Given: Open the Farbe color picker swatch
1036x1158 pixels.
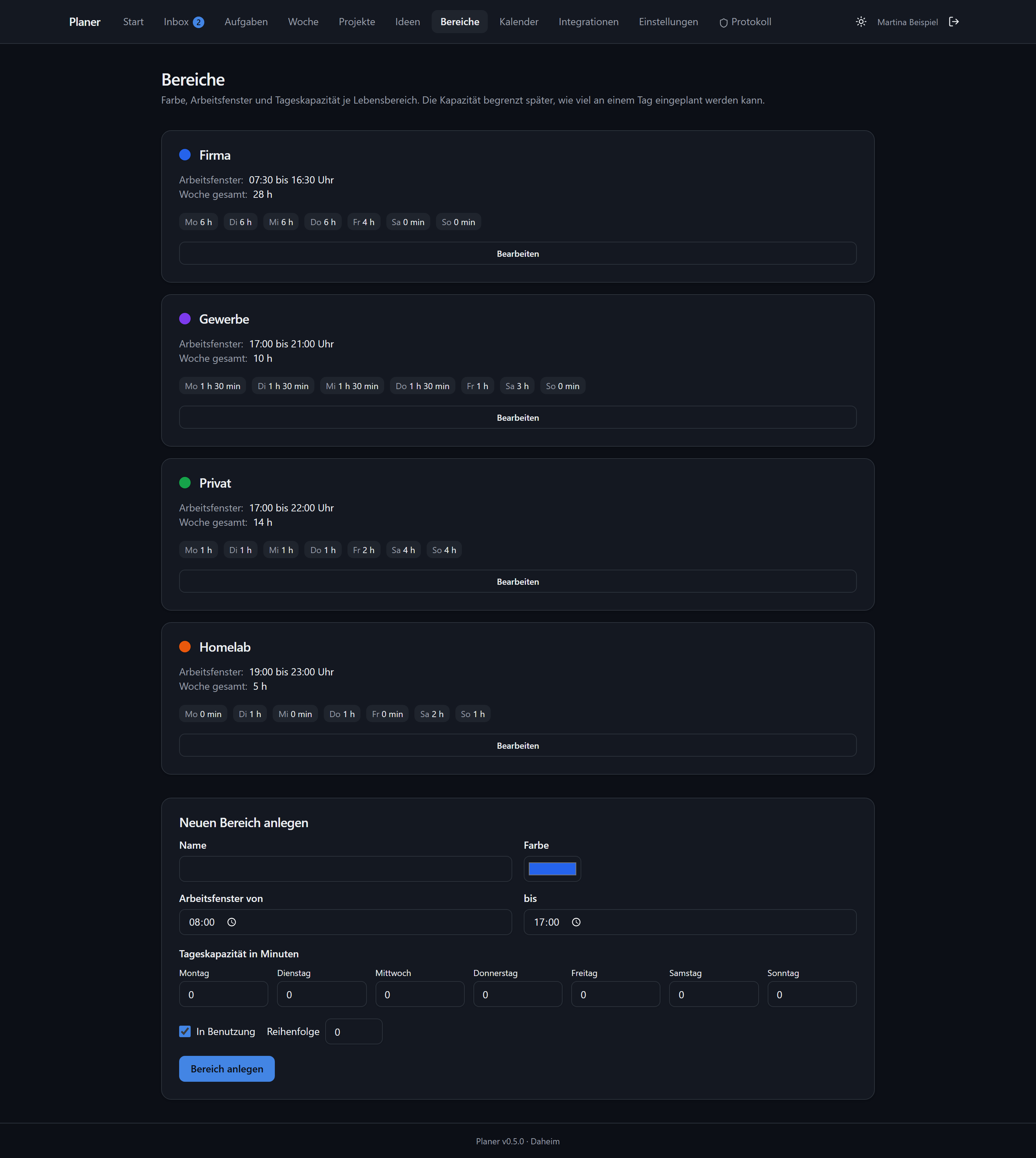Looking at the screenshot, I should (552, 869).
